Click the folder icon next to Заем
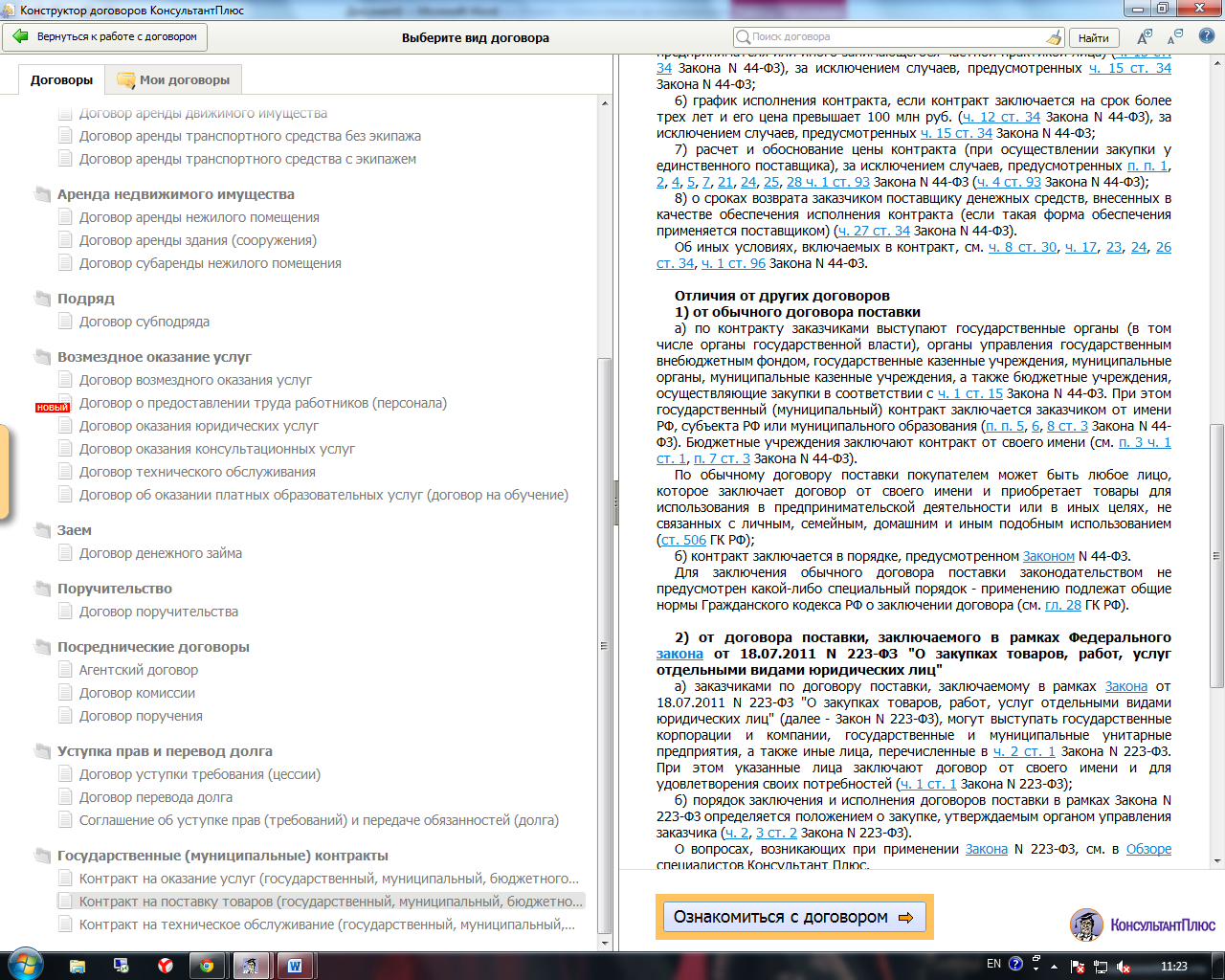This screenshot has height=980, width=1225. click(x=43, y=529)
